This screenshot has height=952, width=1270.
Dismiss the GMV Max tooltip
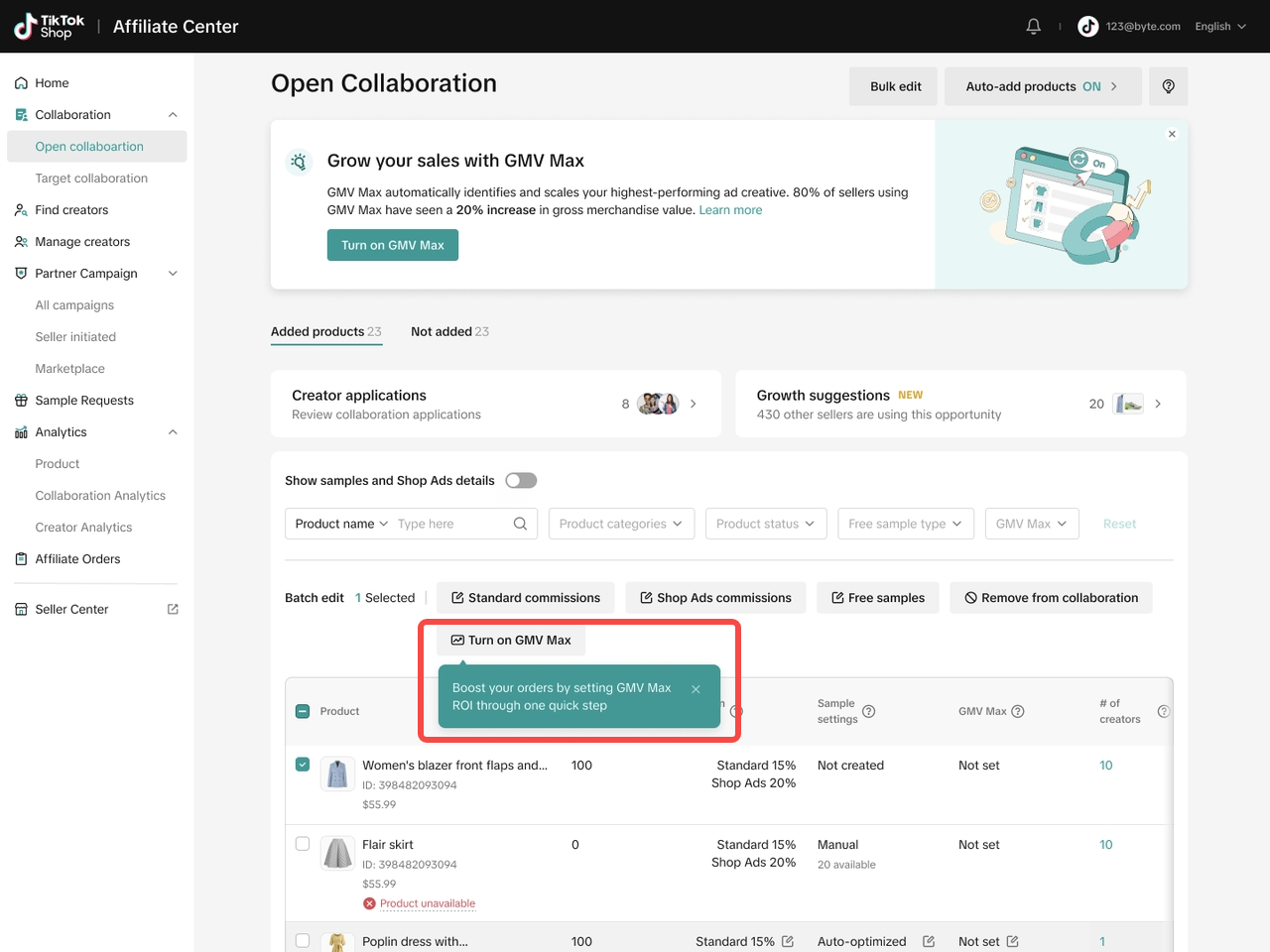coord(696,689)
